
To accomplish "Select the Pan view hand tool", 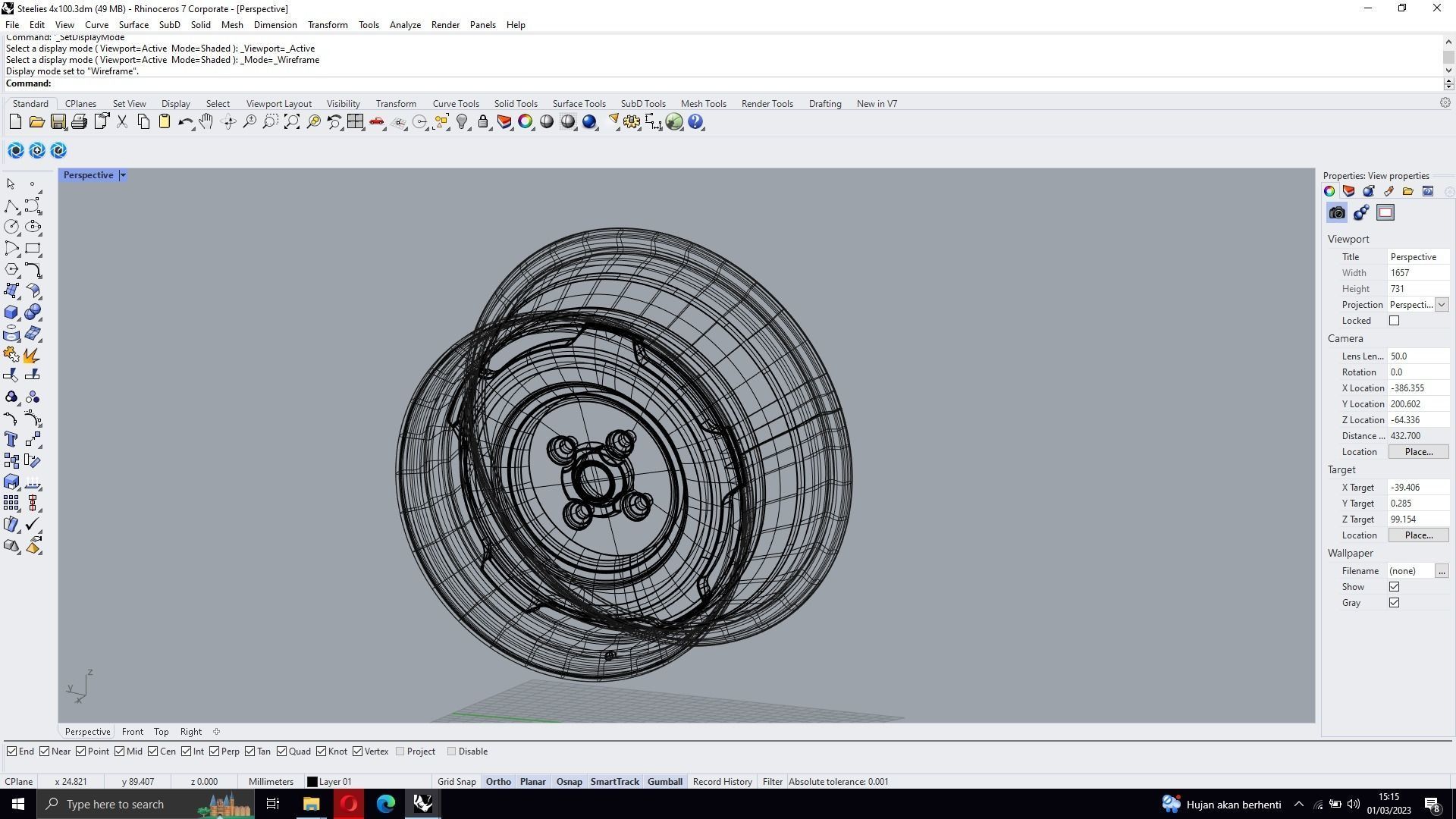I will (206, 122).
